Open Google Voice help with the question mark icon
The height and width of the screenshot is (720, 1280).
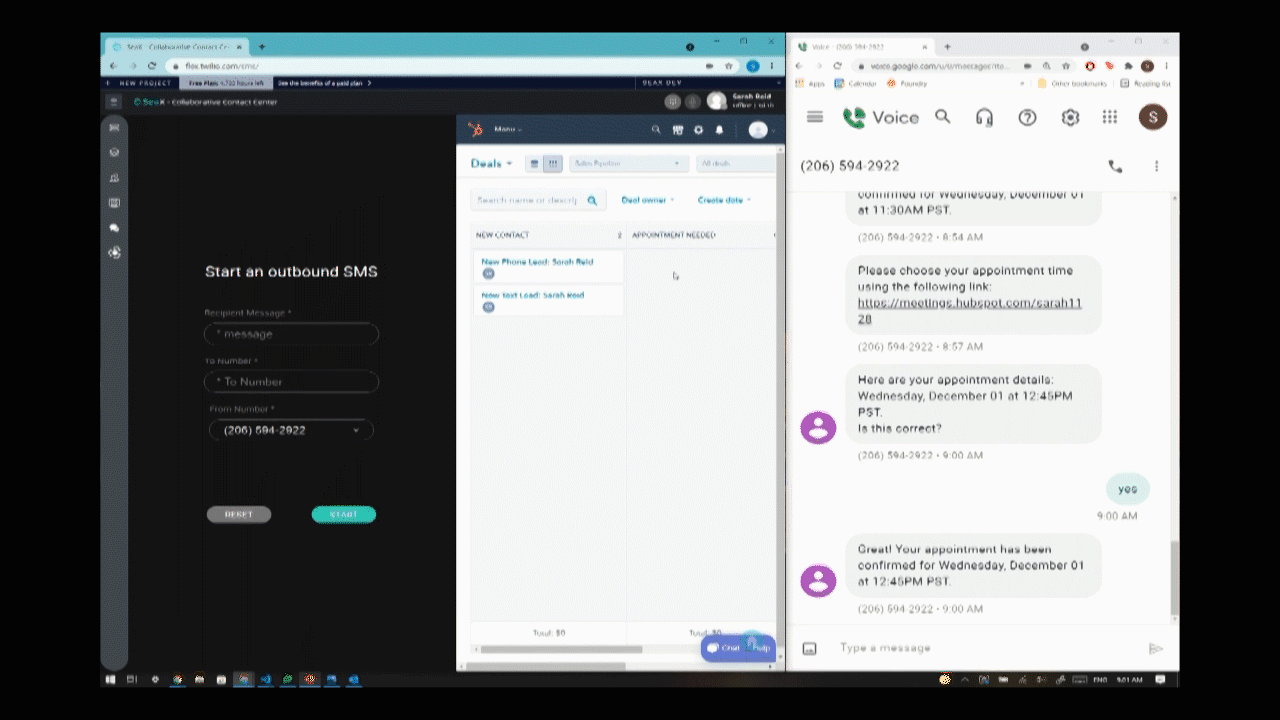click(1027, 117)
